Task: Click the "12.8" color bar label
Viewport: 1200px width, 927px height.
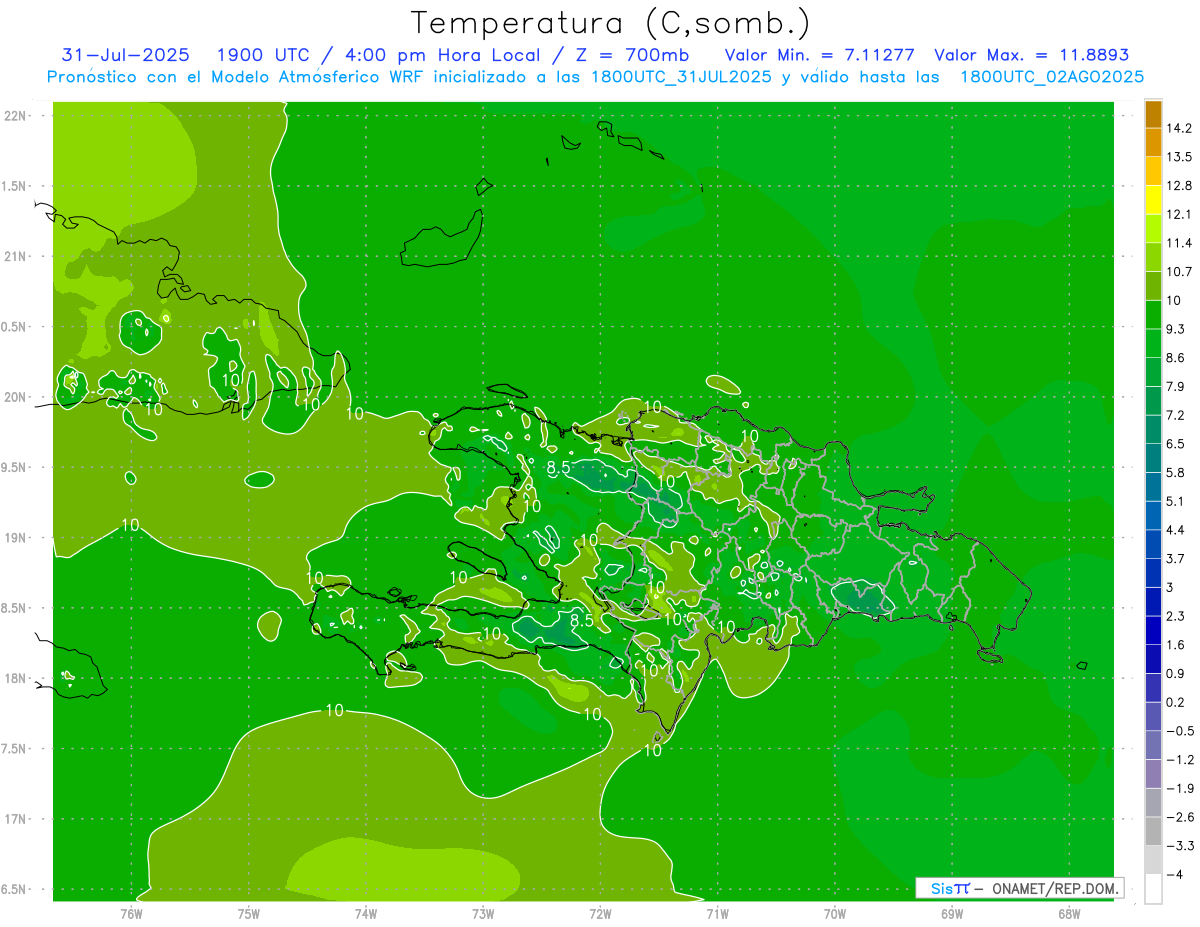Action: click(x=1180, y=185)
